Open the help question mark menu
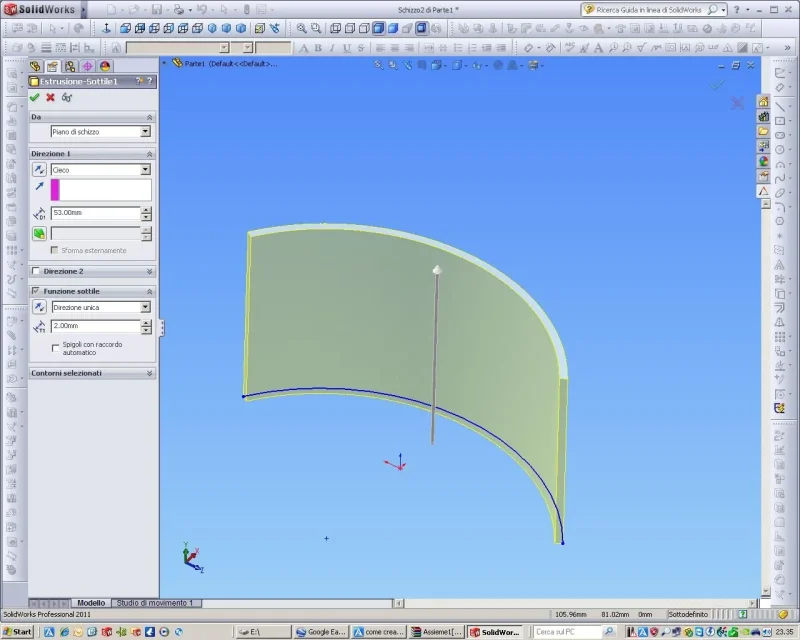Screen dimensions: 800x640 pos(736,9)
